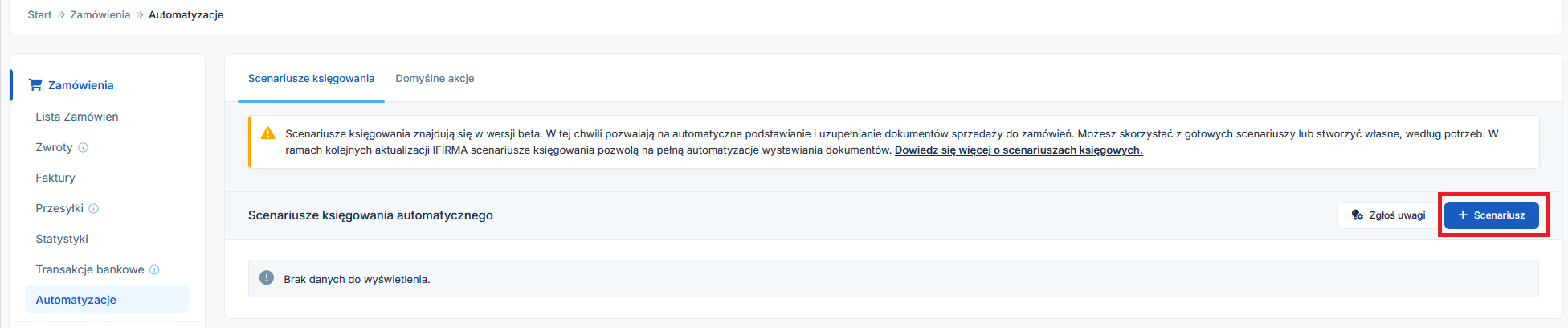Click the info icon next to Przesyłki
Viewport: 1568px width, 328px height.
coord(94,209)
